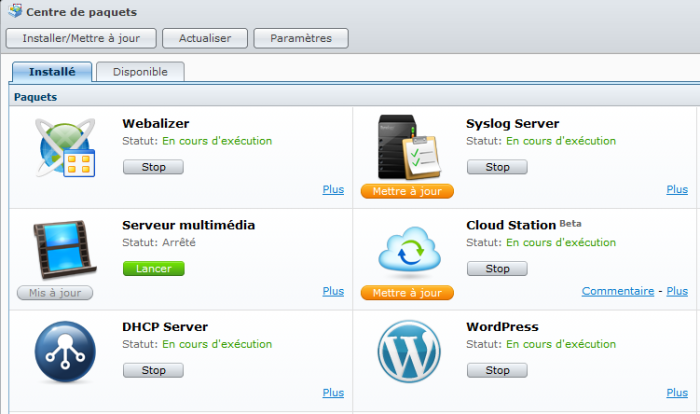Select the Installé tab

click(52, 72)
